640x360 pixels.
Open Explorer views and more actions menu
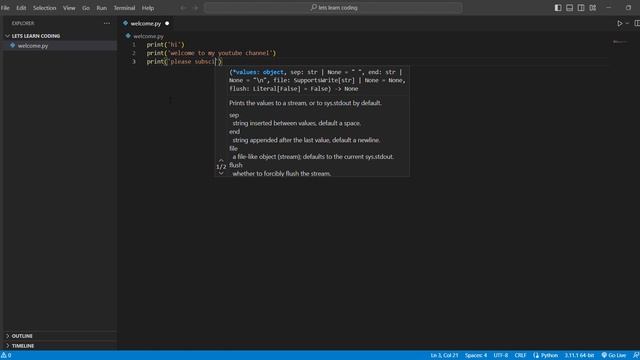[107, 23]
